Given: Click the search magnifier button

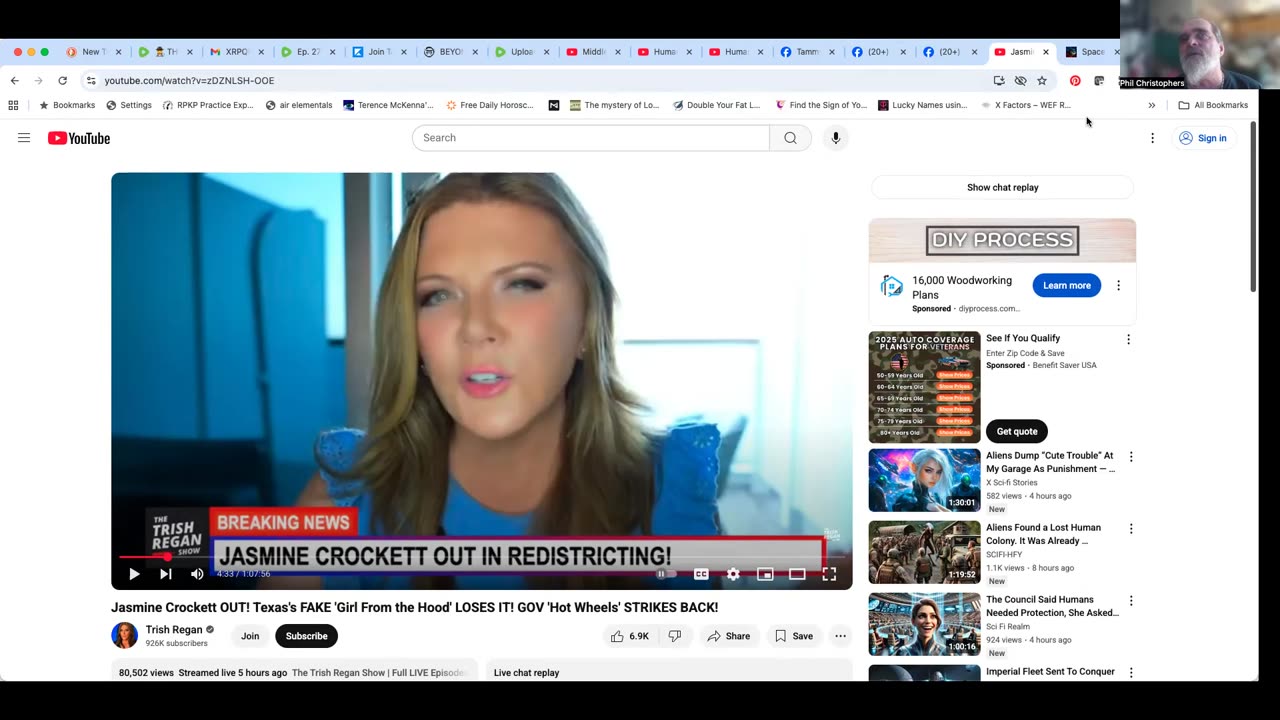Looking at the screenshot, I should pyautogui.click(x=790, y=138).
